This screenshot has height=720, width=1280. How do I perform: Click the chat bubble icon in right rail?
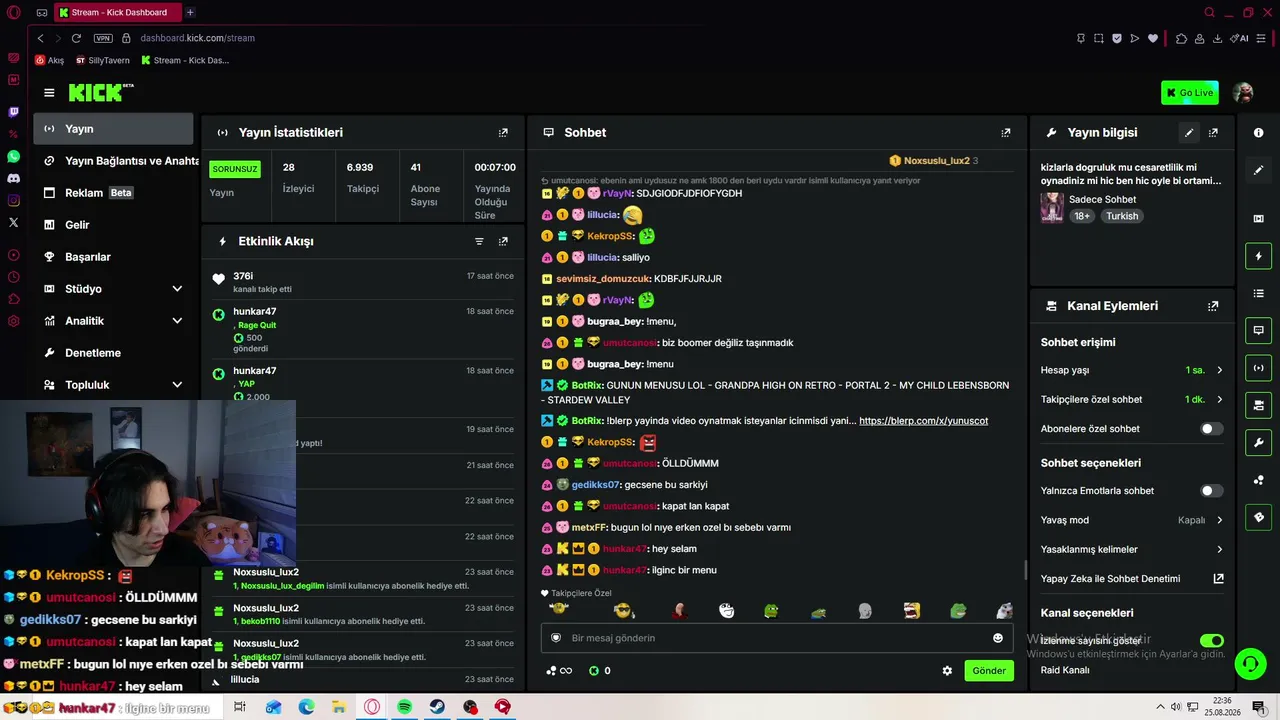click(x=1259, y=330)
